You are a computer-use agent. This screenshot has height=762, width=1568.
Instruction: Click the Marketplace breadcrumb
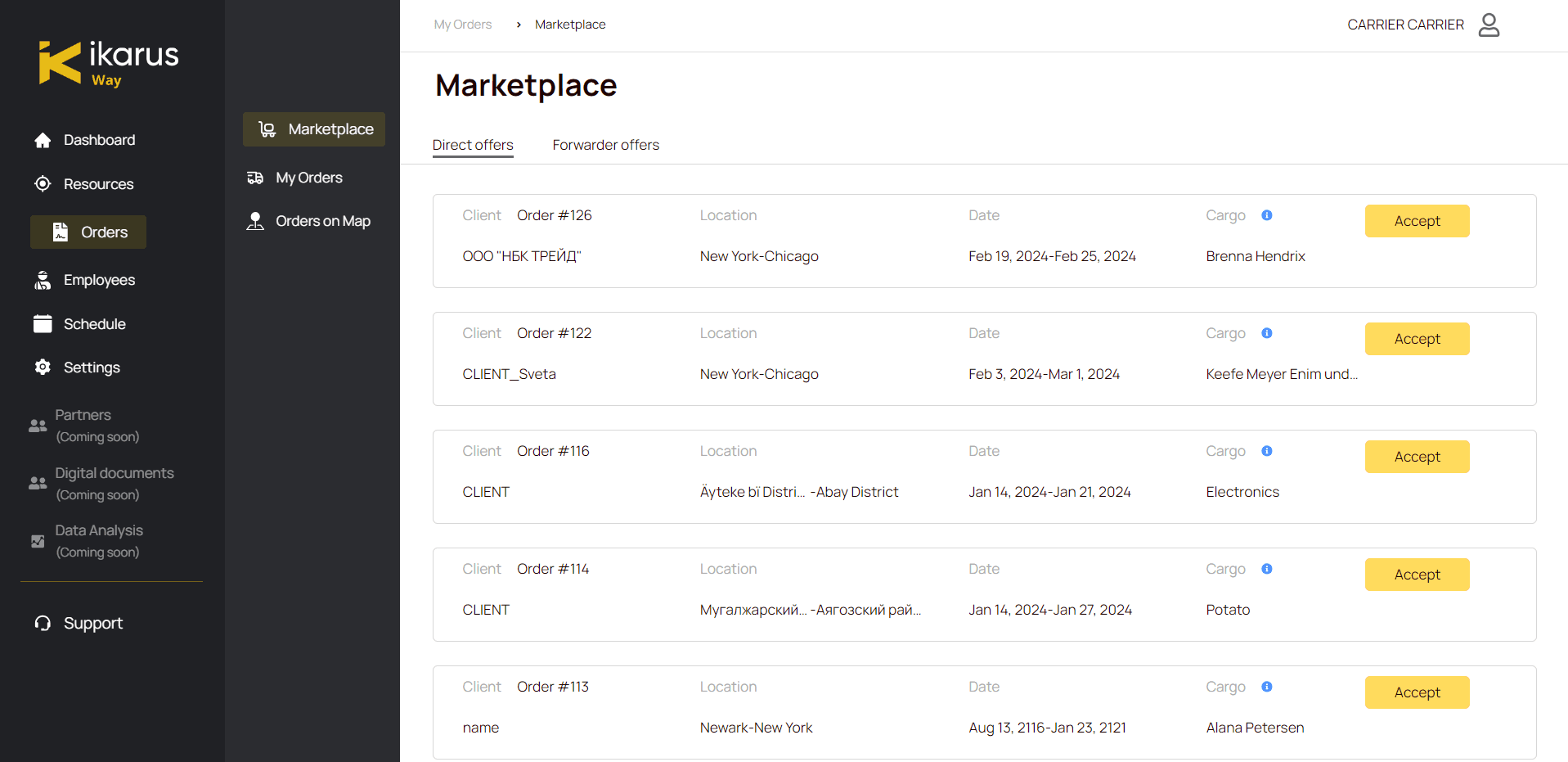coord(570,25)
